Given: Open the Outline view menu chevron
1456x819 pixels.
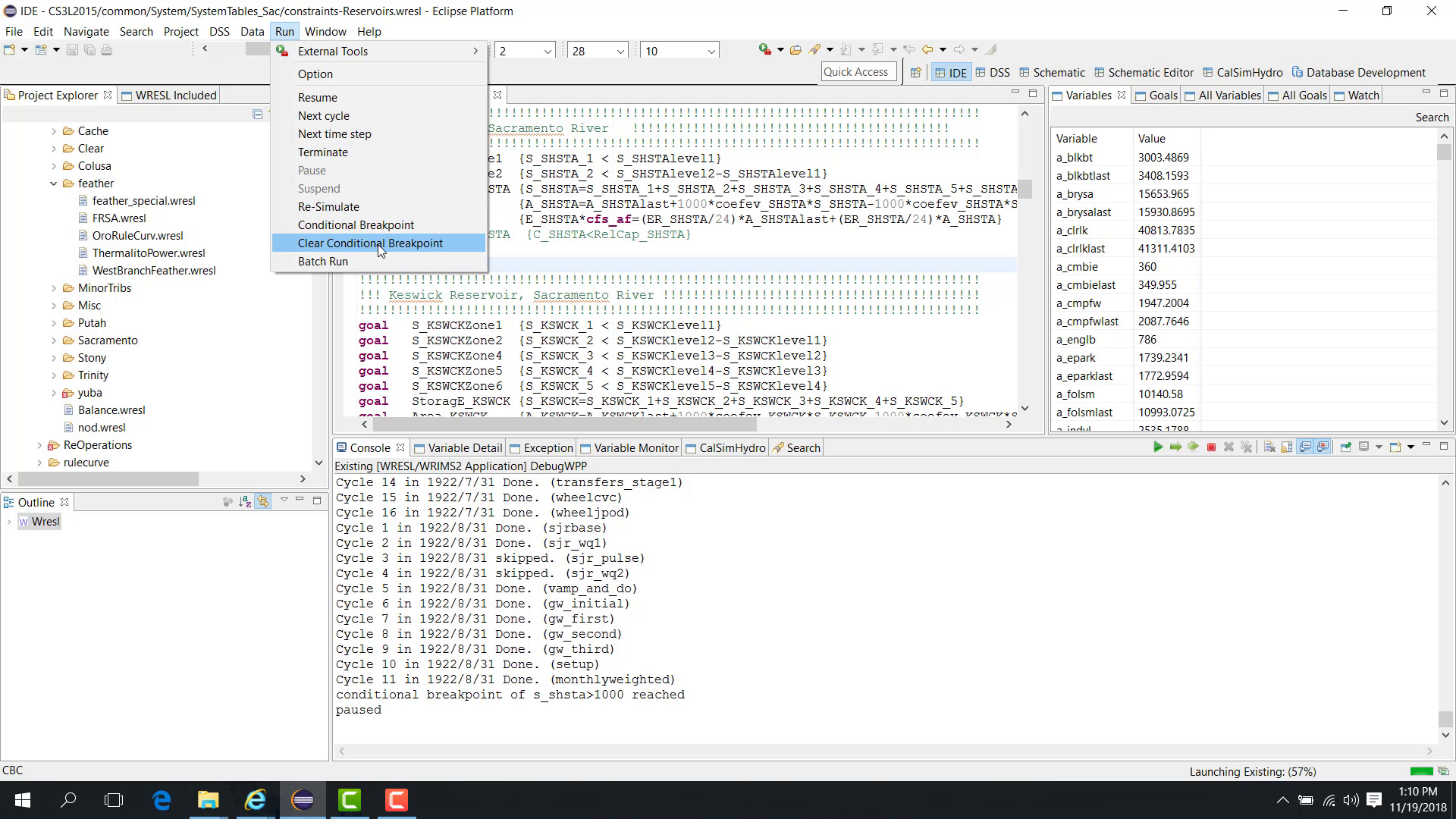Looking at the screenshot, I should coord(284,500).
